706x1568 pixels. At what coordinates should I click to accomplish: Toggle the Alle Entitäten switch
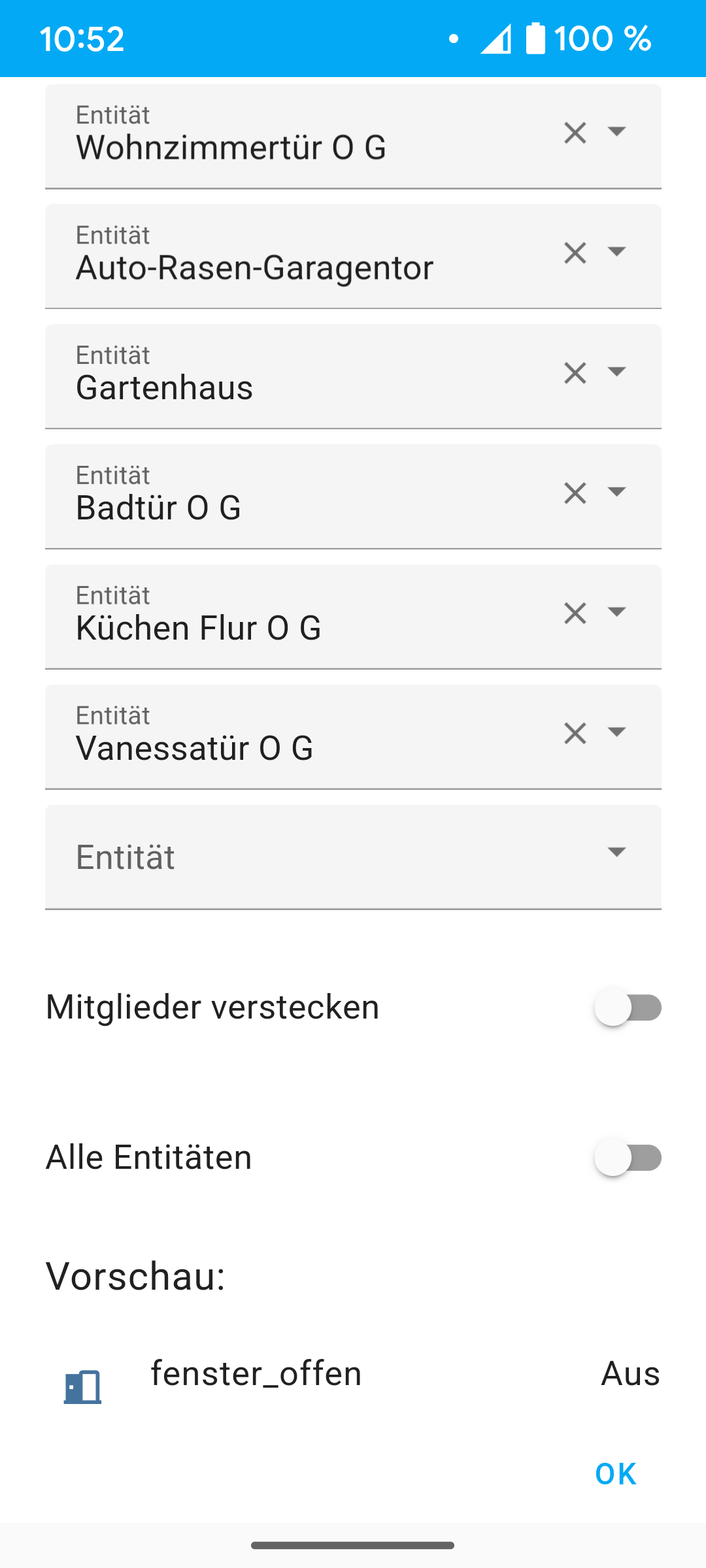tap(627, 1158)
